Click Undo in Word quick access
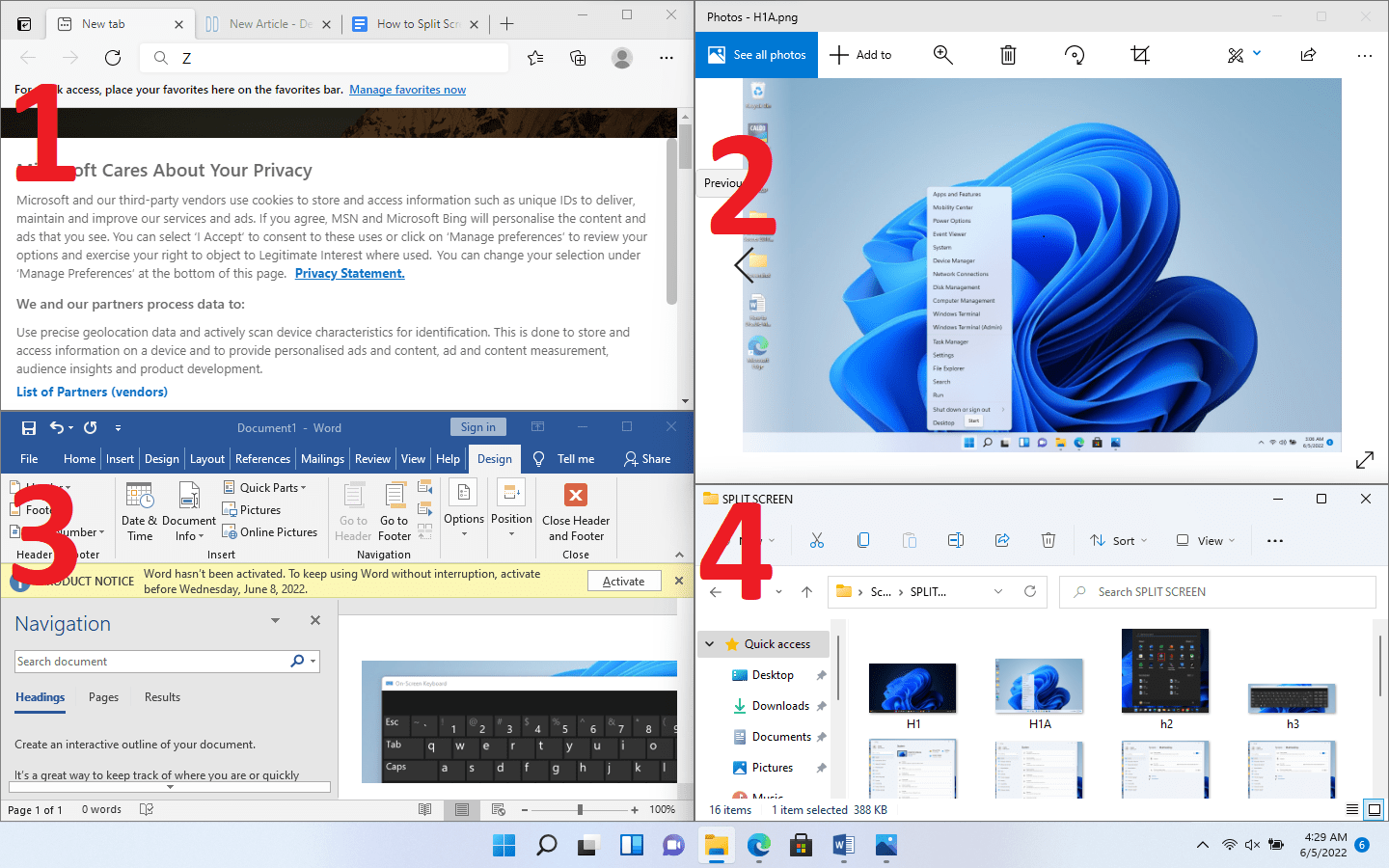Image resolution: width=1389 pixels, height=868 pixels. [58, 427]
